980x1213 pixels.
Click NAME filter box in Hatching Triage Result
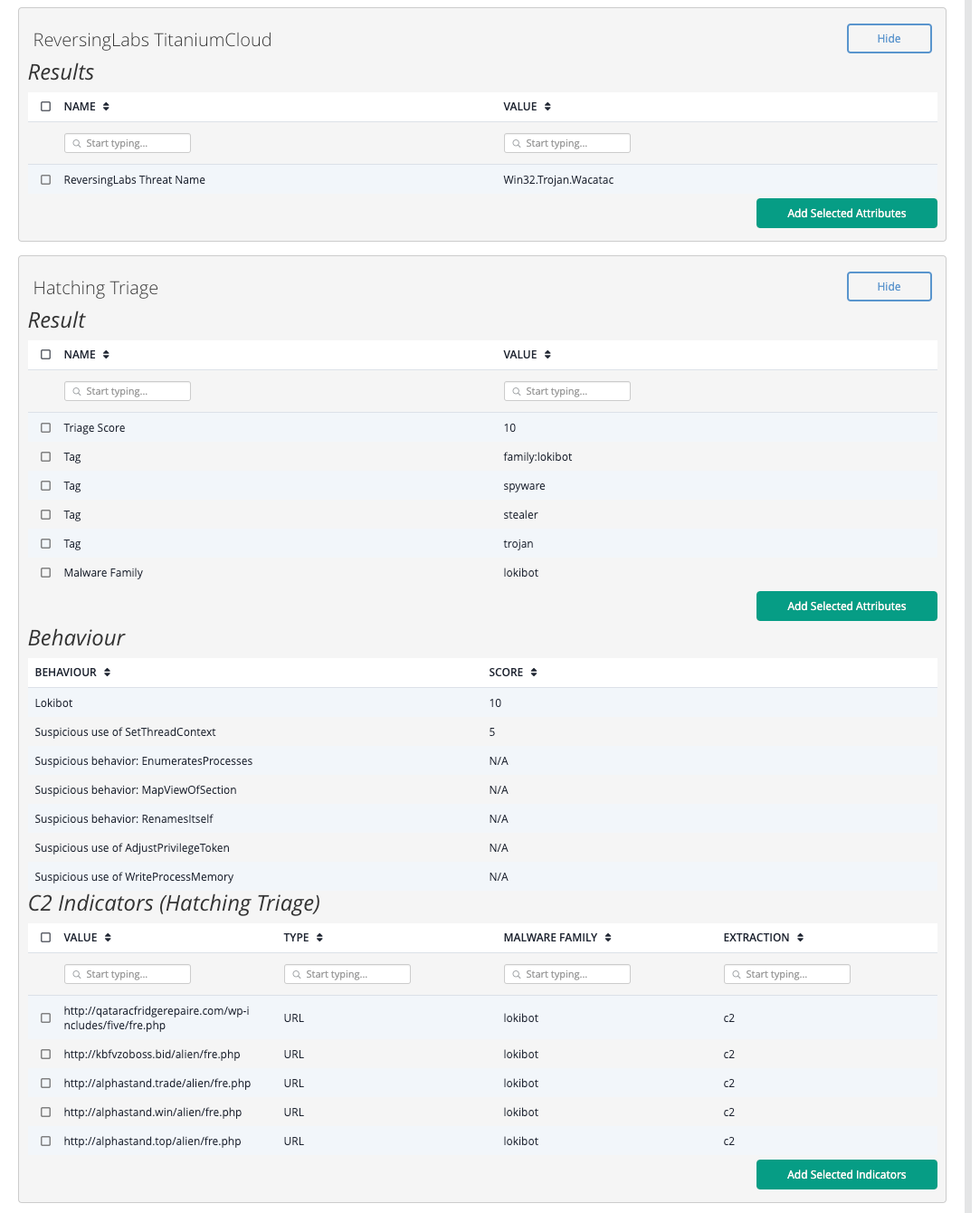click(128, 391)
